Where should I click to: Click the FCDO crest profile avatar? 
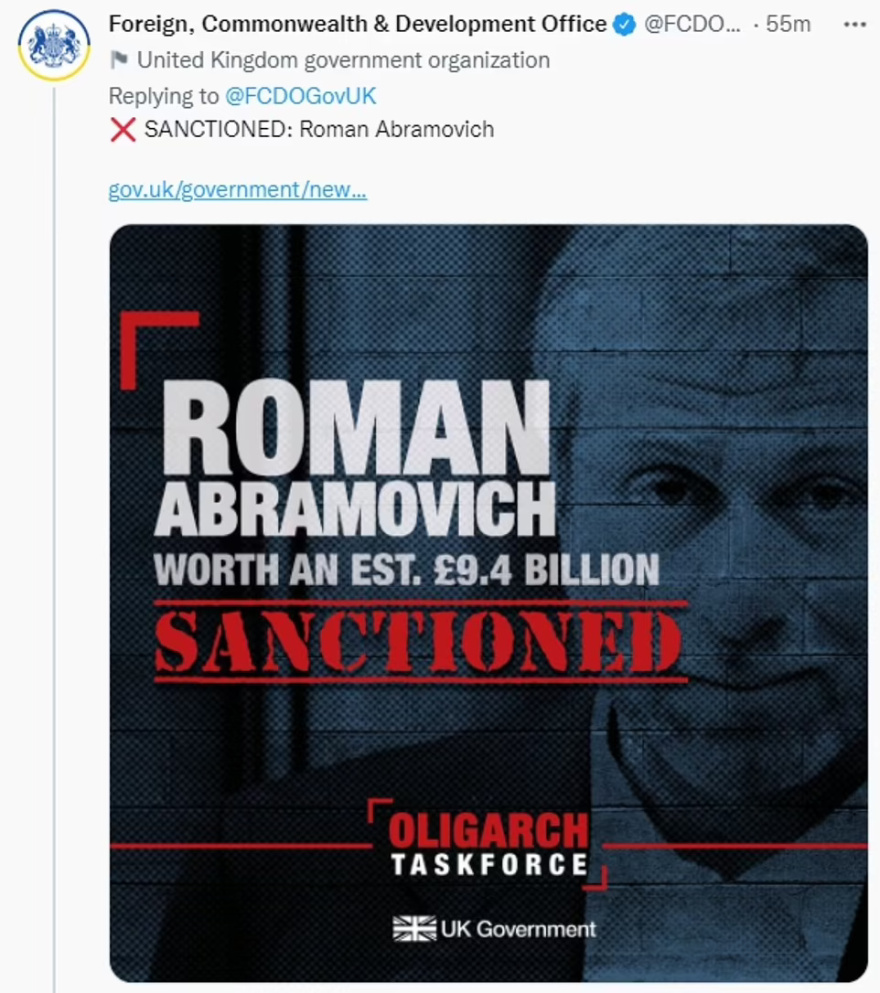pos(54,44)
